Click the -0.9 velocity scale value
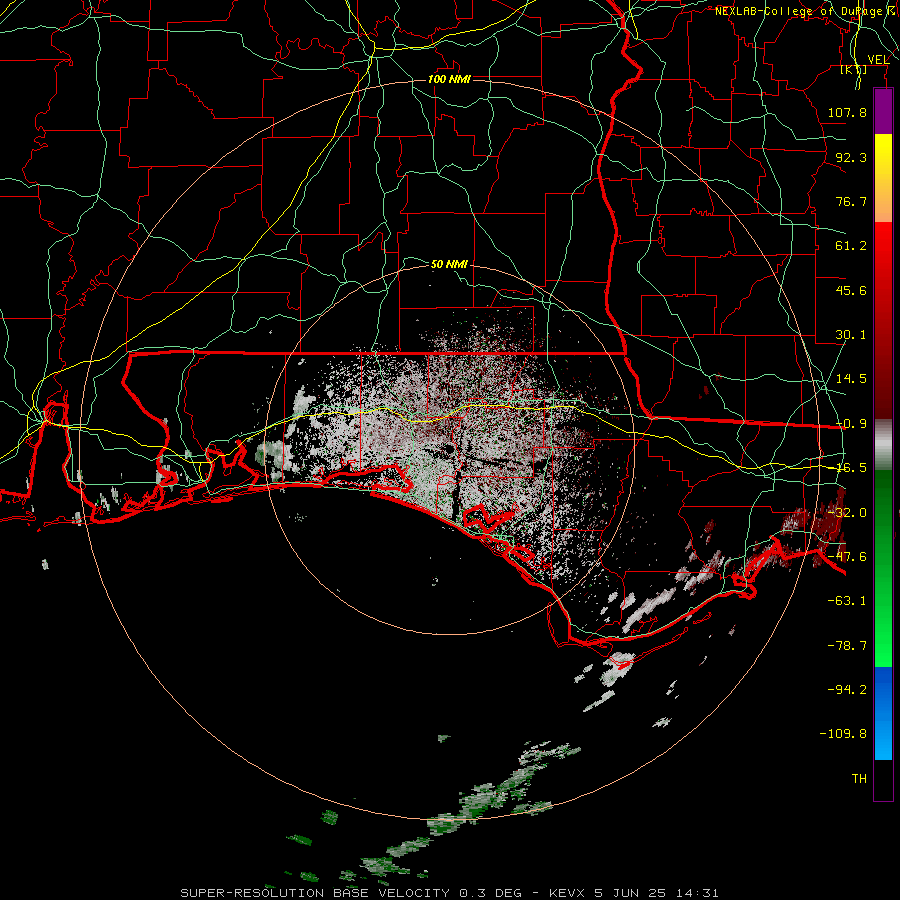 851,424
